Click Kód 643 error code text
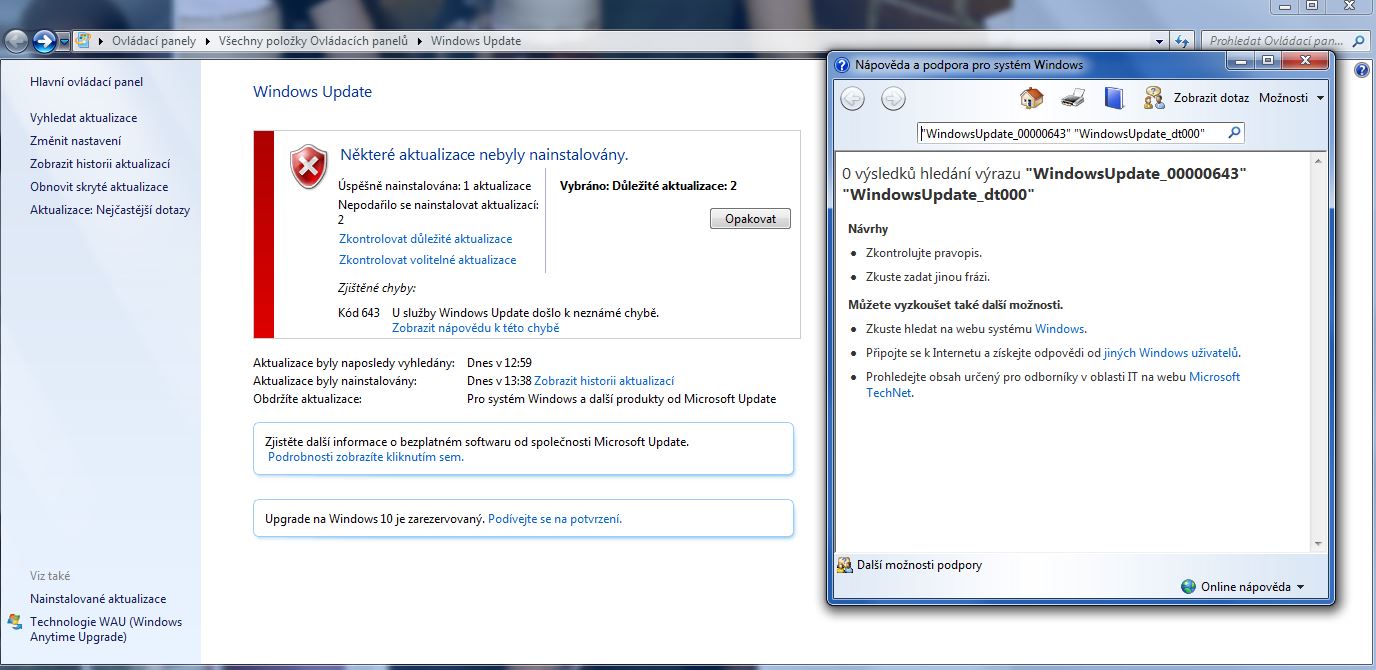This screenshot has height=670, width=1376. coord(359,313)
